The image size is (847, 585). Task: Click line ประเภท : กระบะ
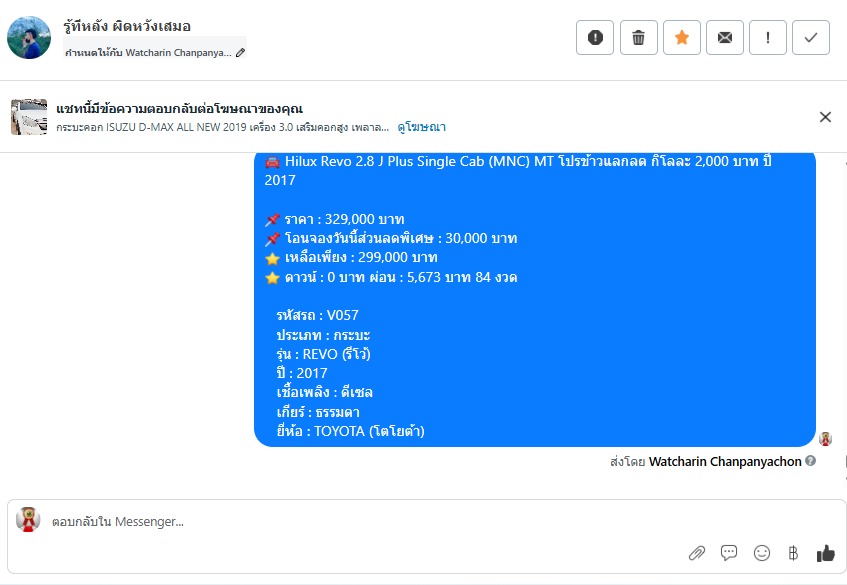324,335
